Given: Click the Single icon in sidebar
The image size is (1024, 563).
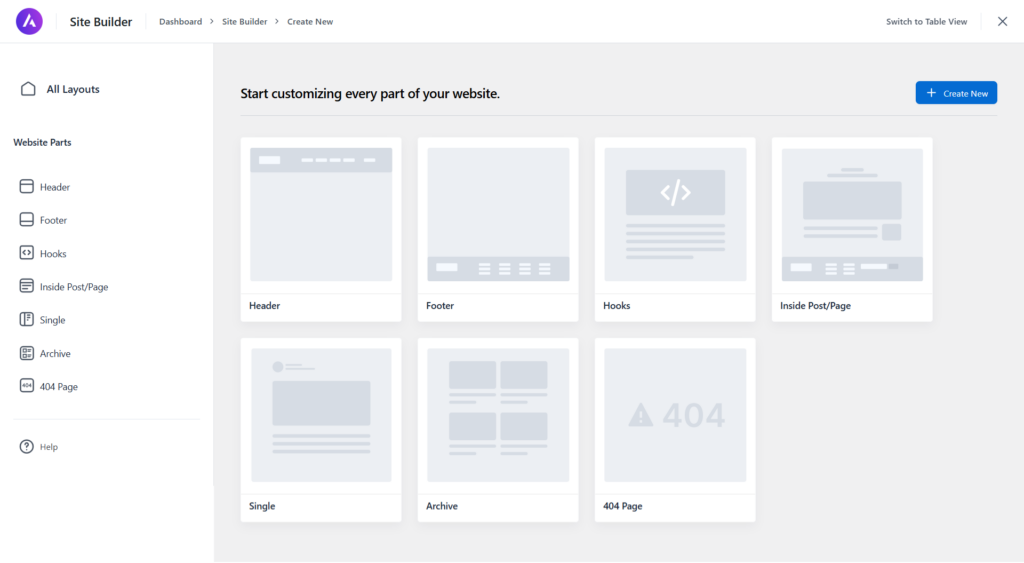Looking at the screenshot, I should pyautogui.click(x=26, y=319).
